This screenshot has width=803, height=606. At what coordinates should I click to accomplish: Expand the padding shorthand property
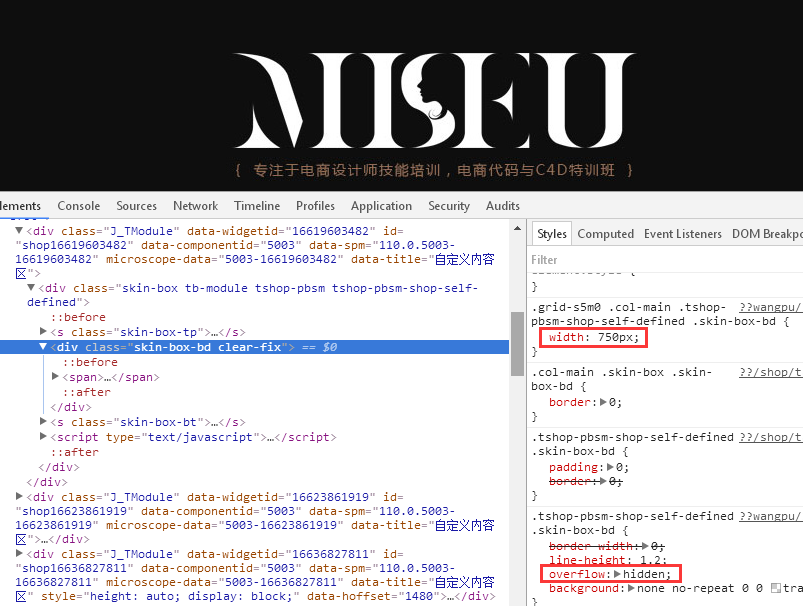[x=610, y=467]
